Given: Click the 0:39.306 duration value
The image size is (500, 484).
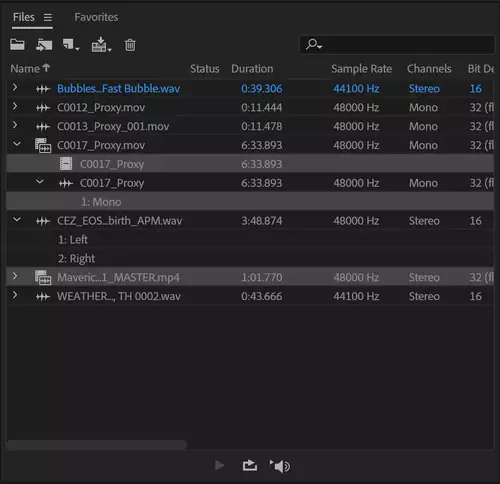Looking at the screenshot, I should tap(262, 89).
